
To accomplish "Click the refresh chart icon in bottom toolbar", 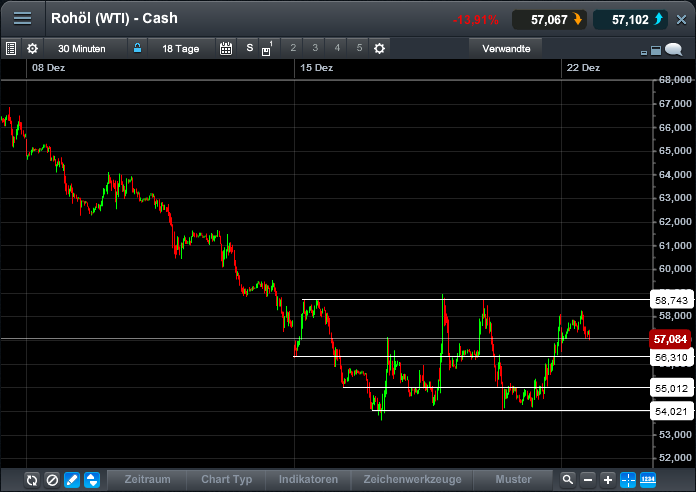I will click(32, 480).
